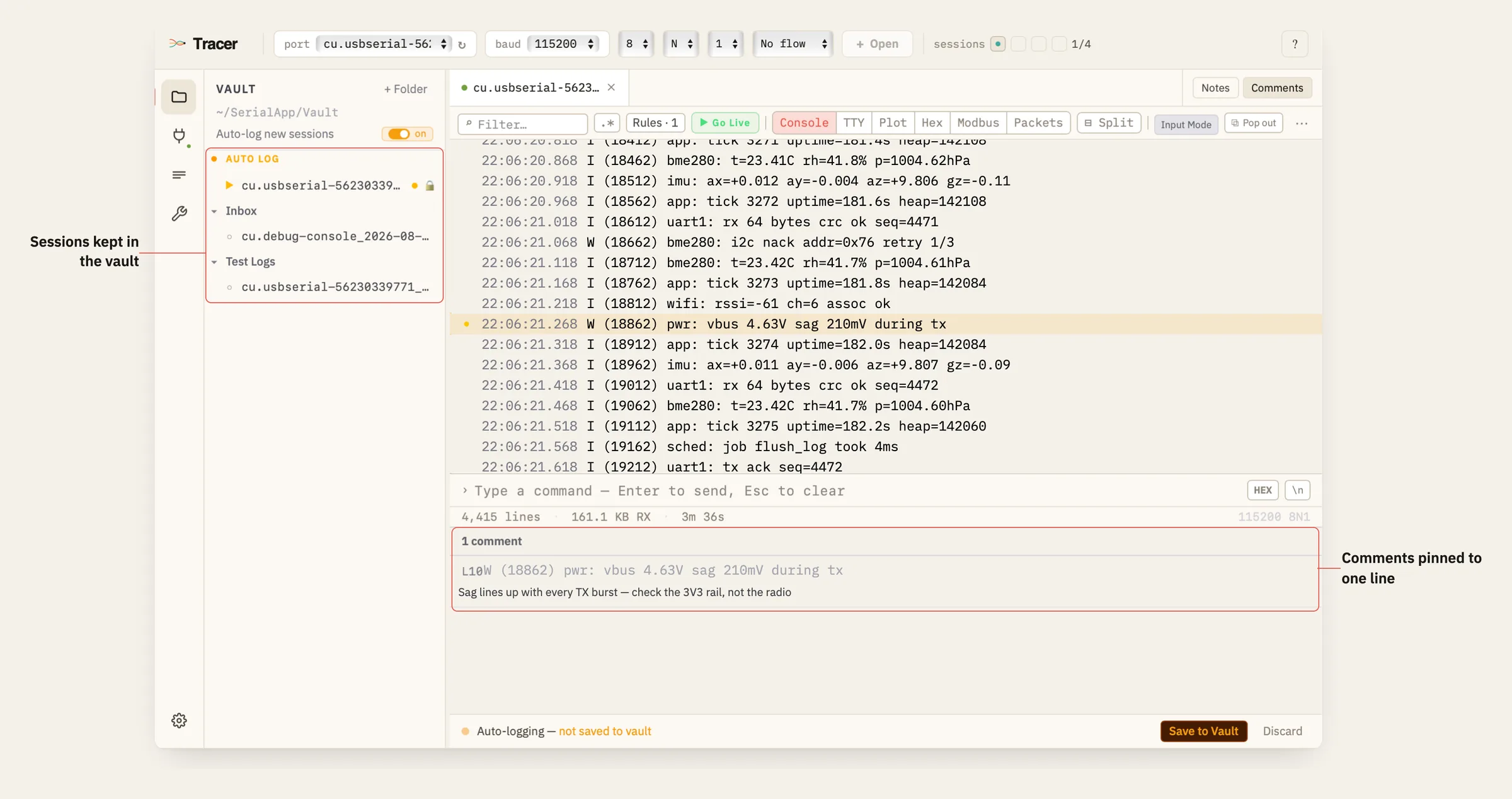The image size is (1512, 799).
Task: Click the play icon next to cu.usbserial-56230339
Action: 229,185
